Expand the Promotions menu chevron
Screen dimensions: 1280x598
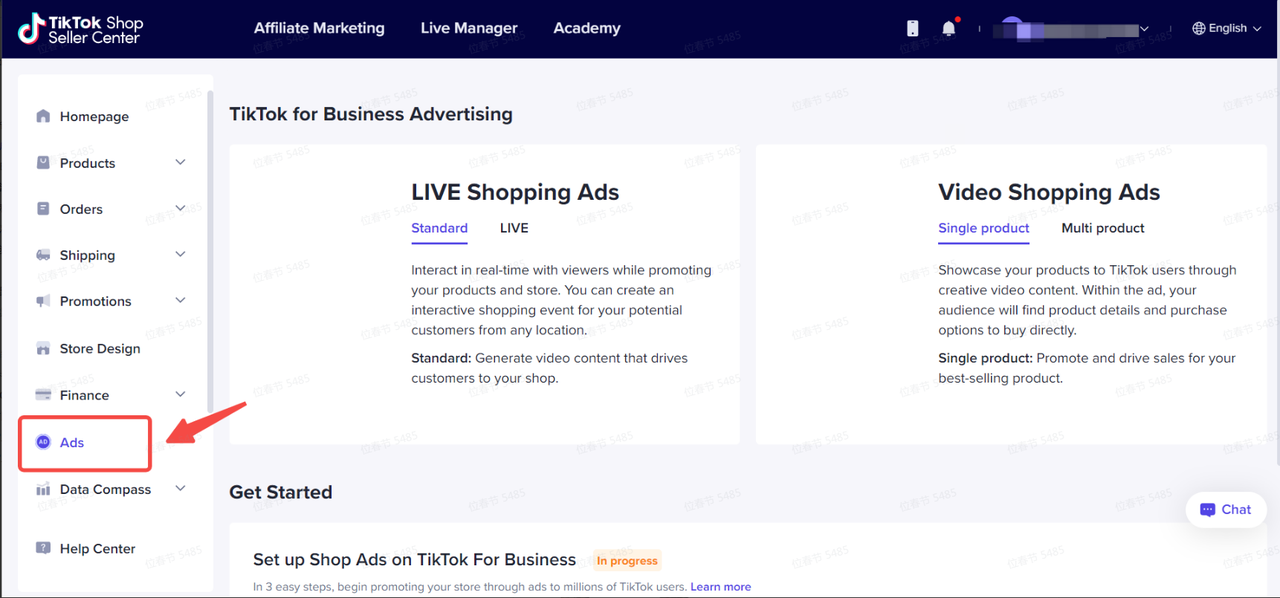(180, 300)
